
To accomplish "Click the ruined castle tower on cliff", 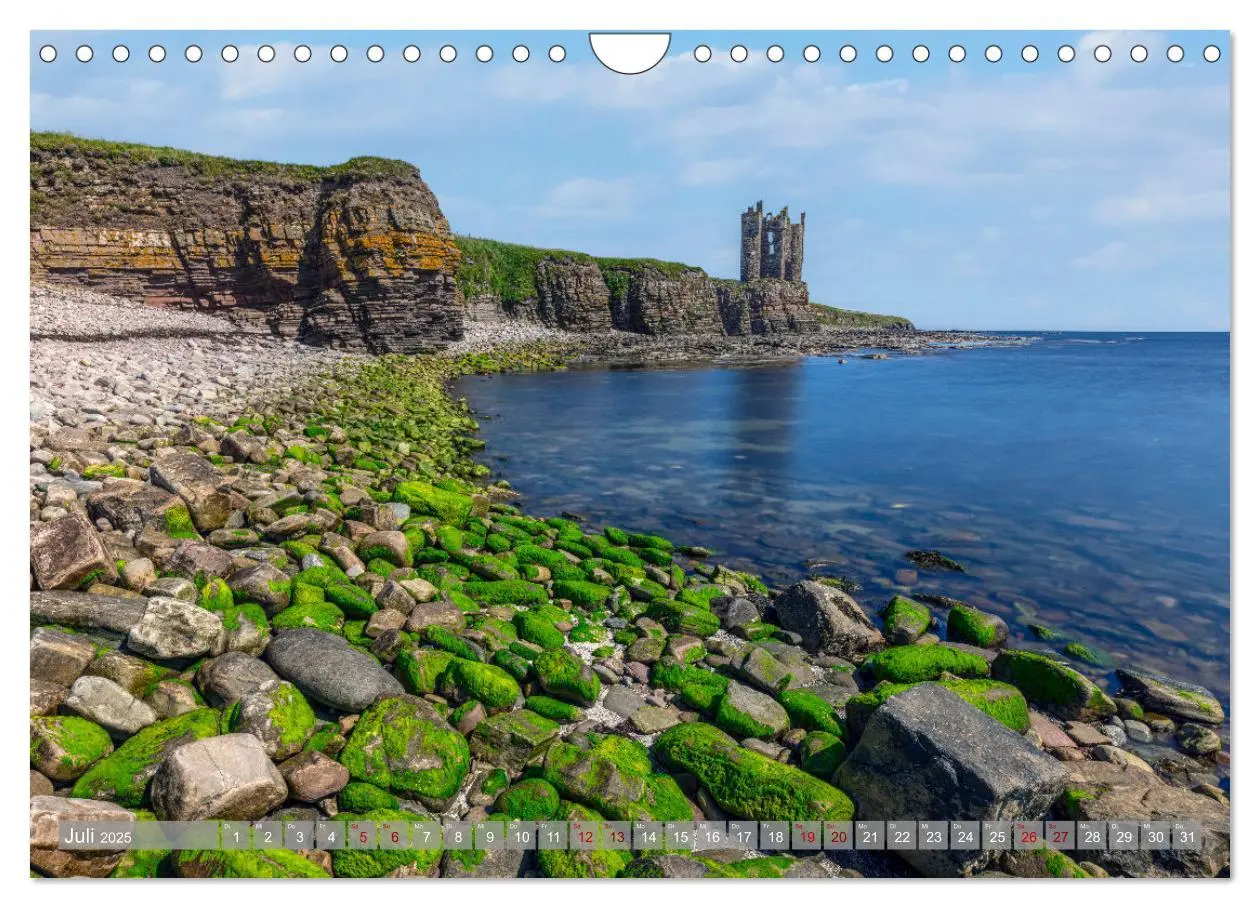I will pos(772,242).
